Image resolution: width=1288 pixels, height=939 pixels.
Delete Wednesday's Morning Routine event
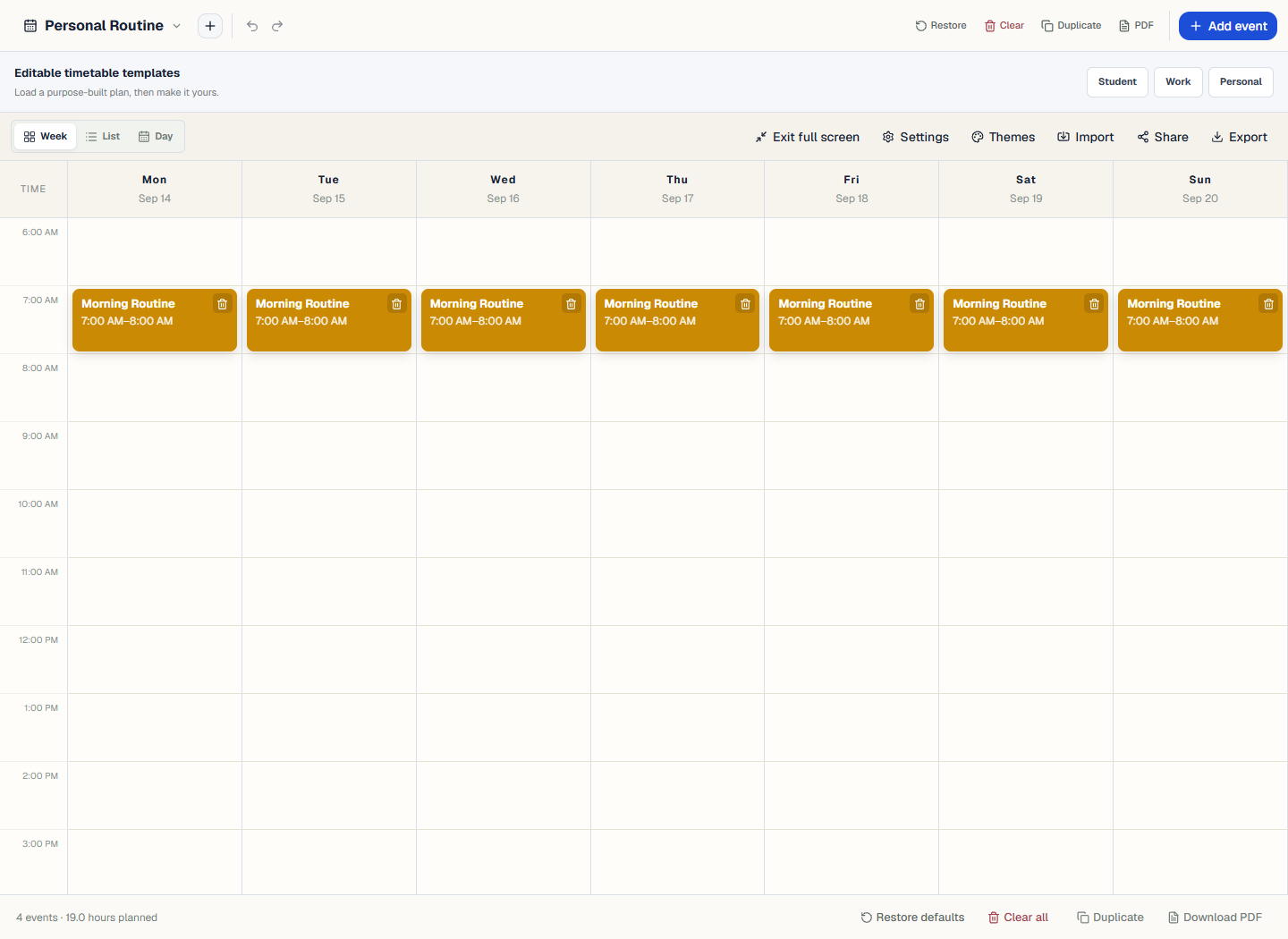pos(571,304)
